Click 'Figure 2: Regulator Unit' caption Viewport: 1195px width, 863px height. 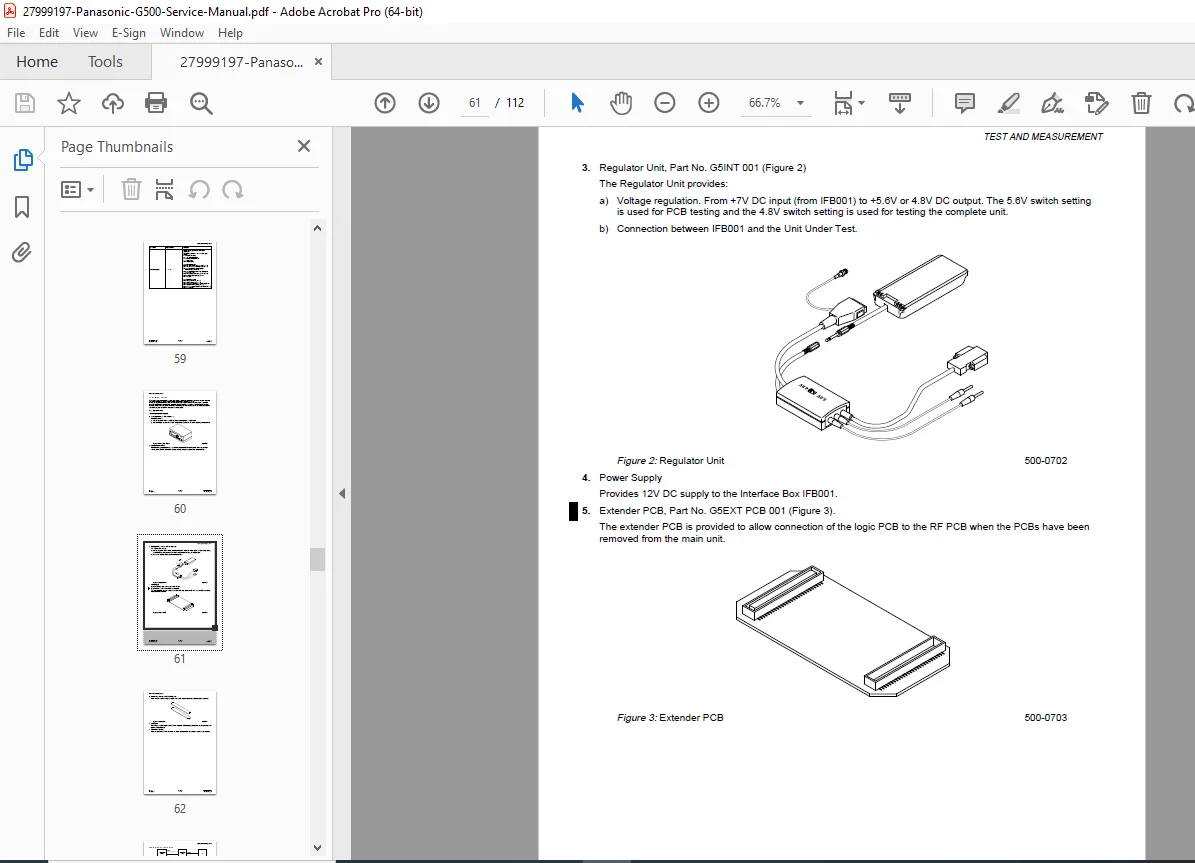[671, 460]
